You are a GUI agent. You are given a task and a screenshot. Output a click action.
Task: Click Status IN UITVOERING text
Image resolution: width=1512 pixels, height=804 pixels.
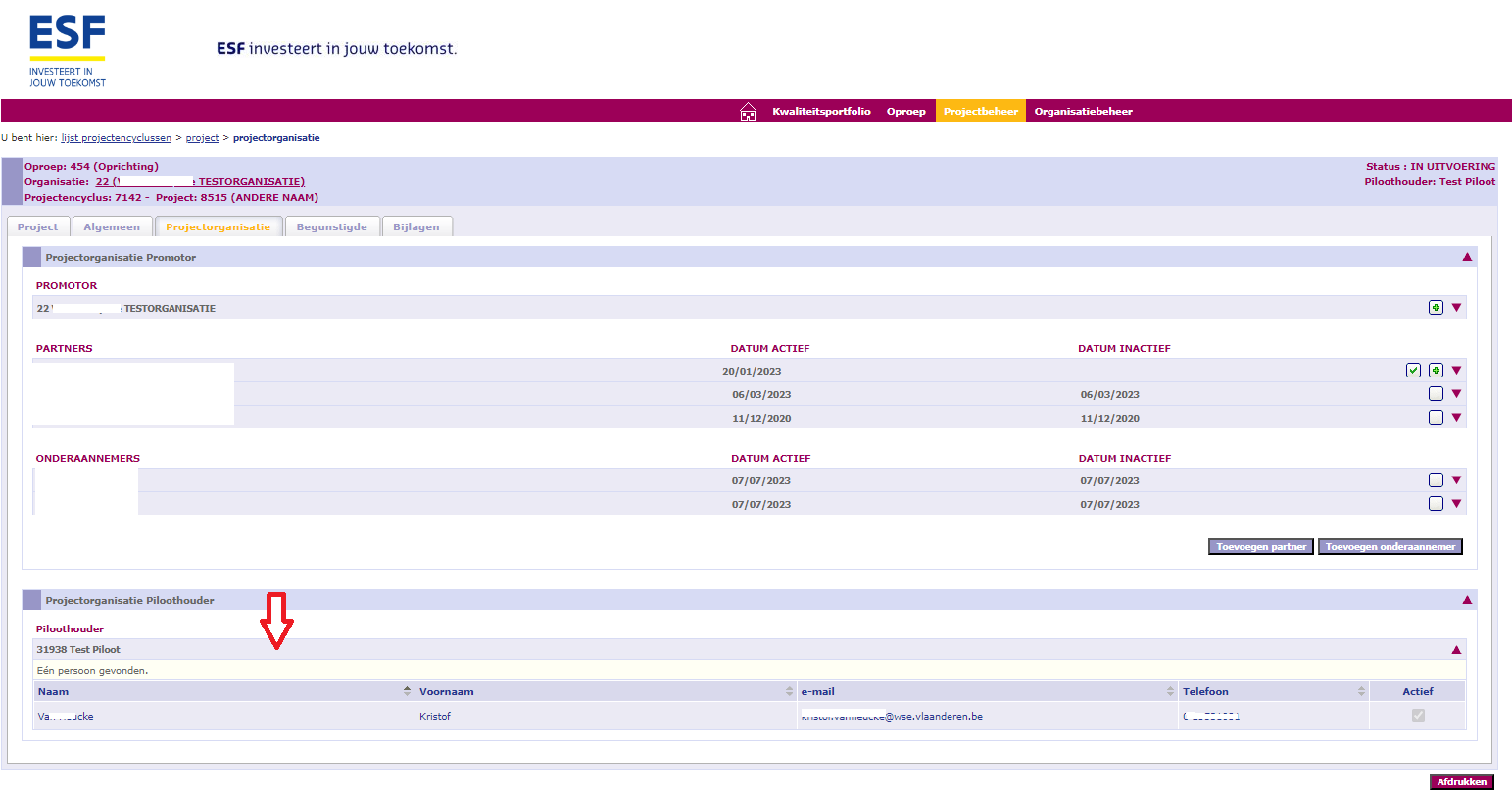[1431, 167]
